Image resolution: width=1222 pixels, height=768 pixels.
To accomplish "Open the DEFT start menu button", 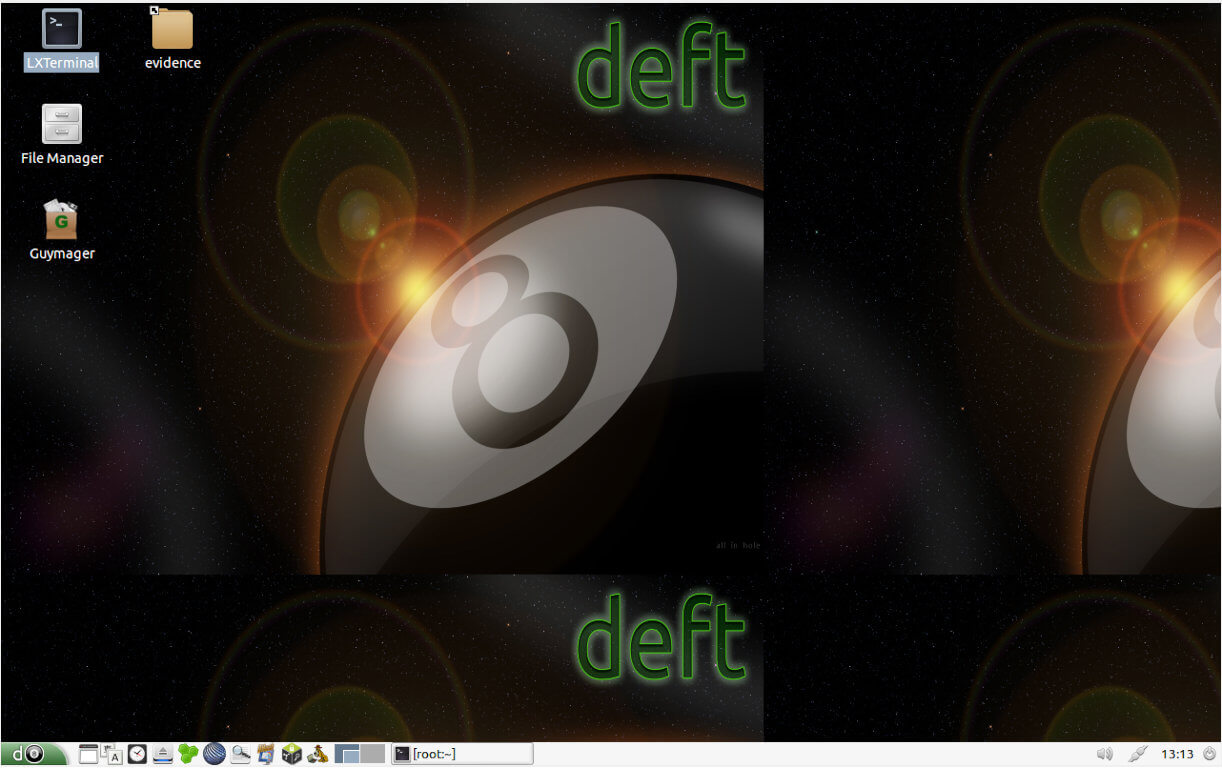I will pos(34,754).
